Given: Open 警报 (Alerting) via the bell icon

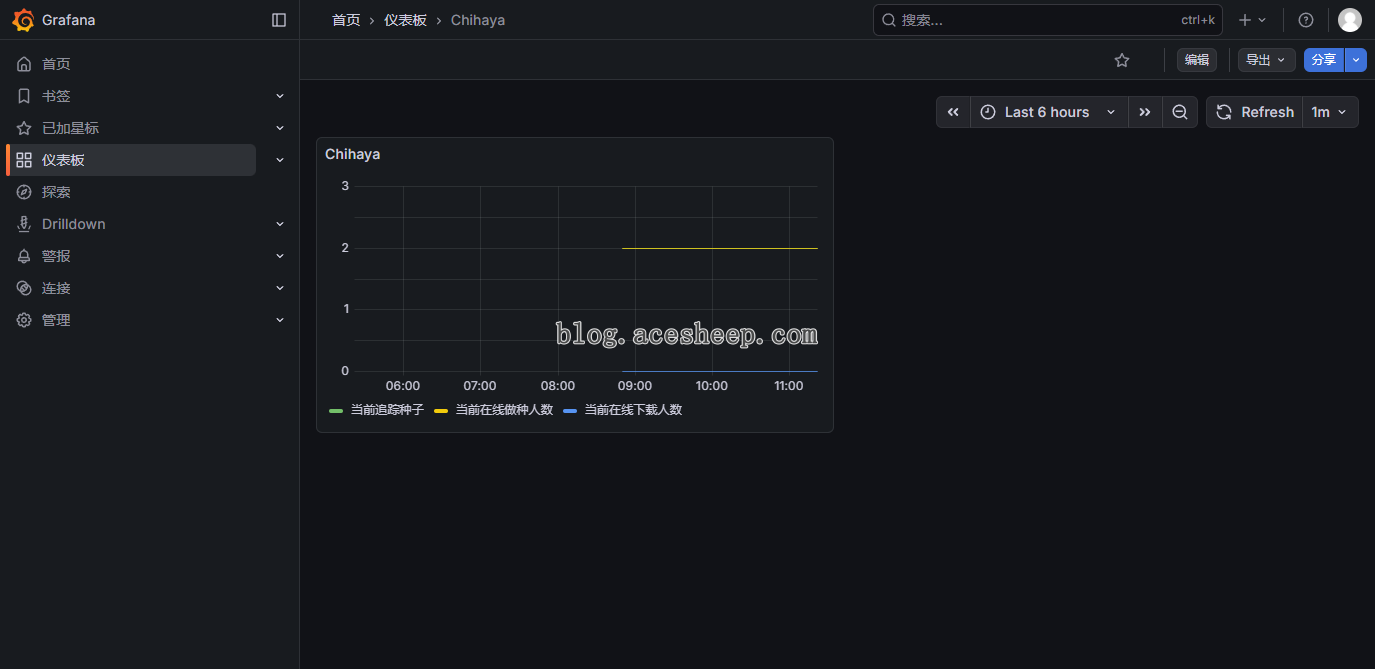Looking at the screenshot, I should (55, 255).
